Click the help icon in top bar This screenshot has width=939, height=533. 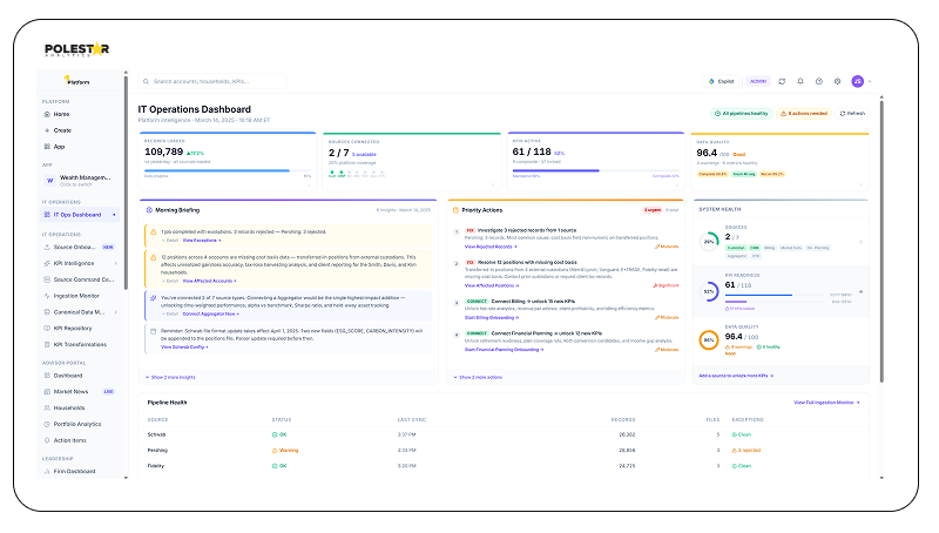(x=819, y=81)
